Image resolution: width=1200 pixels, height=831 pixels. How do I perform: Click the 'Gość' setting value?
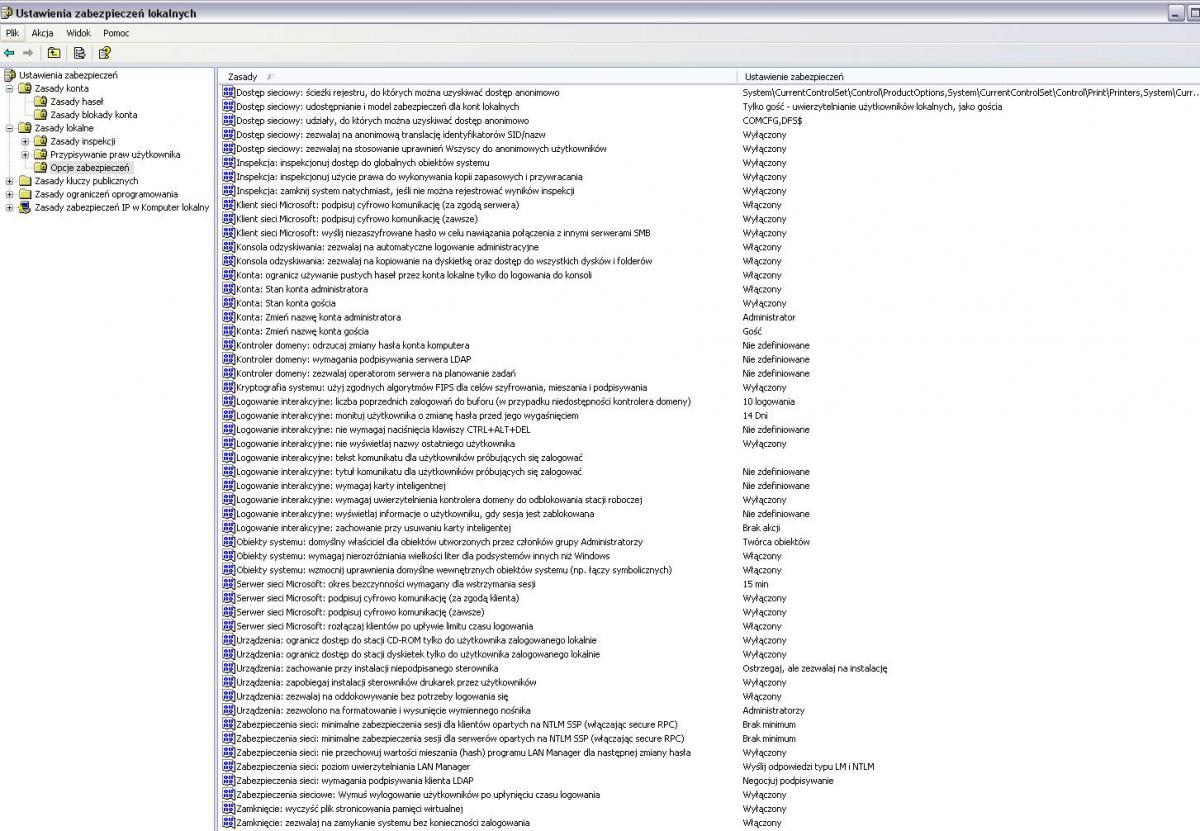pos(753,331)
